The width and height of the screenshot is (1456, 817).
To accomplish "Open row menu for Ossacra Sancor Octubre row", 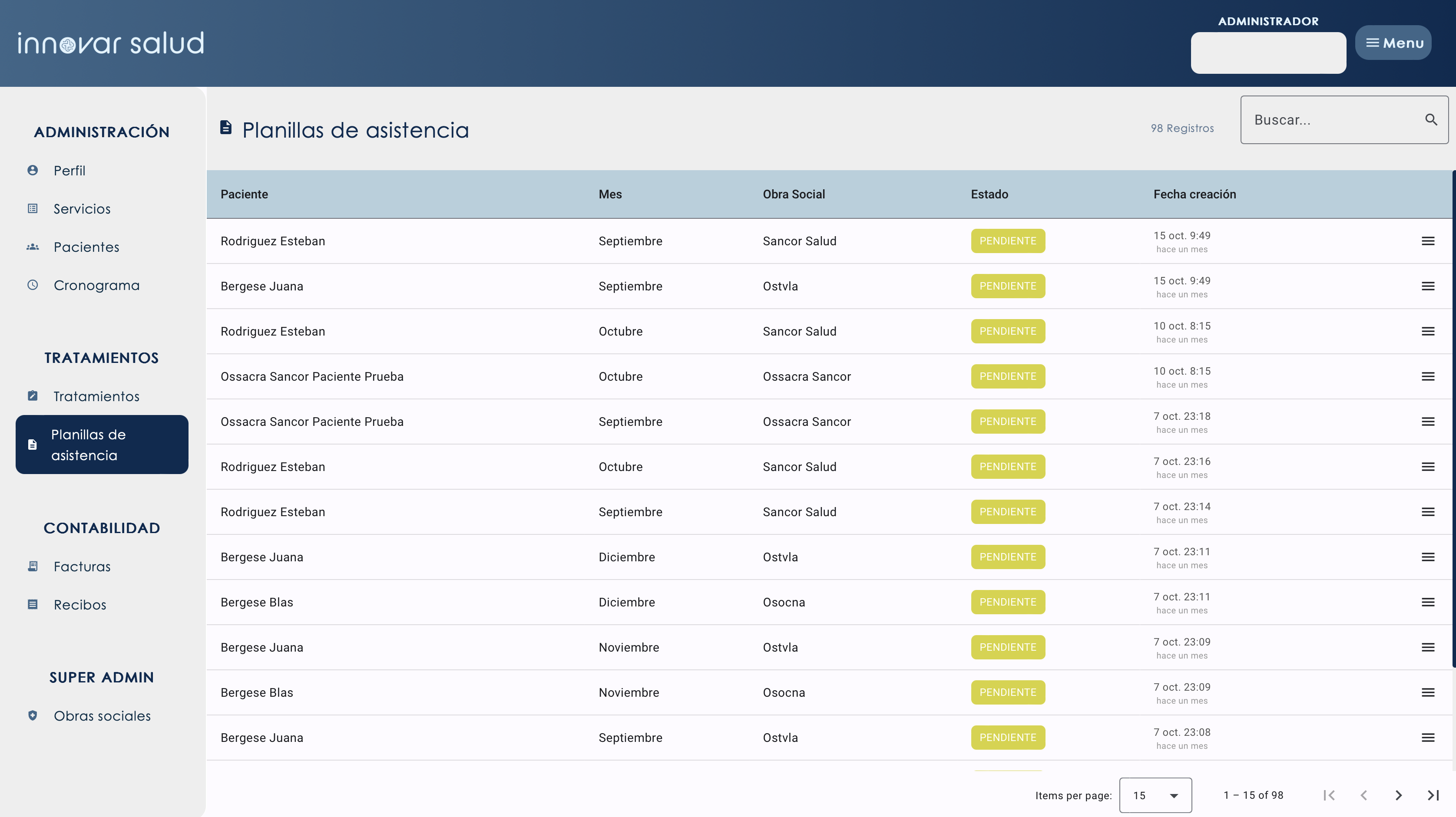I will [x=1428, y=377].
